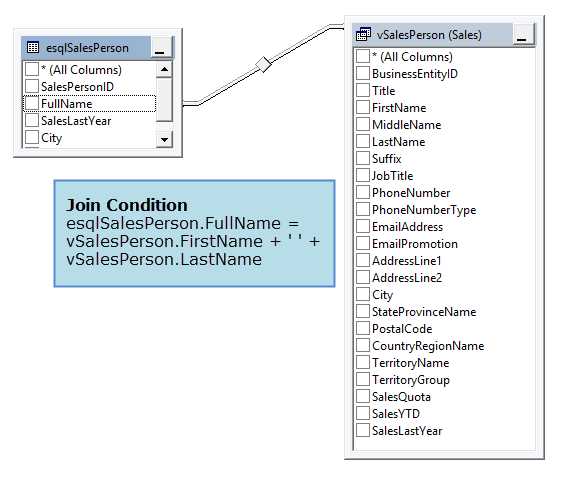The image size is (573, 484).
Task: Enable the BusinessEntityID column checkbox
Action: (x=363, y=73)
